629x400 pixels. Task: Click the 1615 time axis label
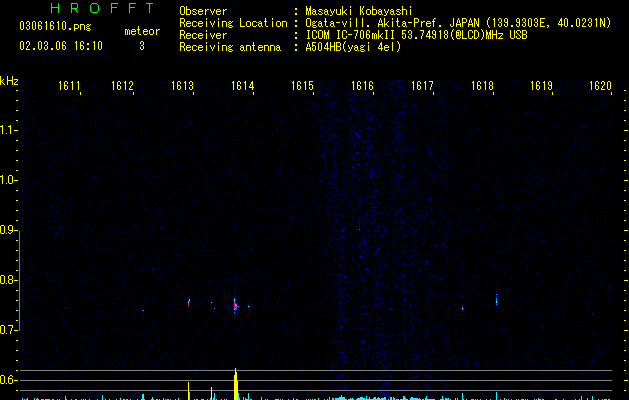pyautogui.click(x=302, y=86)
